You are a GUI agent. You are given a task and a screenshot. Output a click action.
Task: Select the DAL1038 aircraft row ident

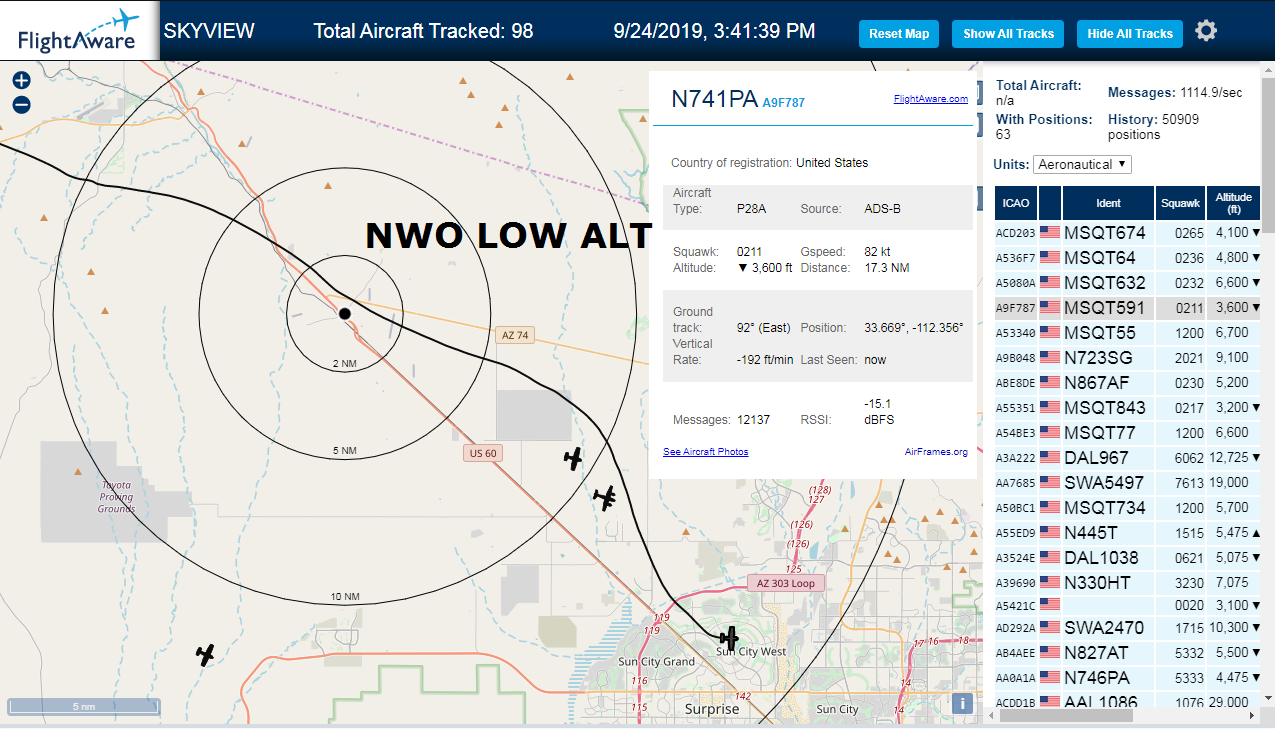[x=1101, y=558]
